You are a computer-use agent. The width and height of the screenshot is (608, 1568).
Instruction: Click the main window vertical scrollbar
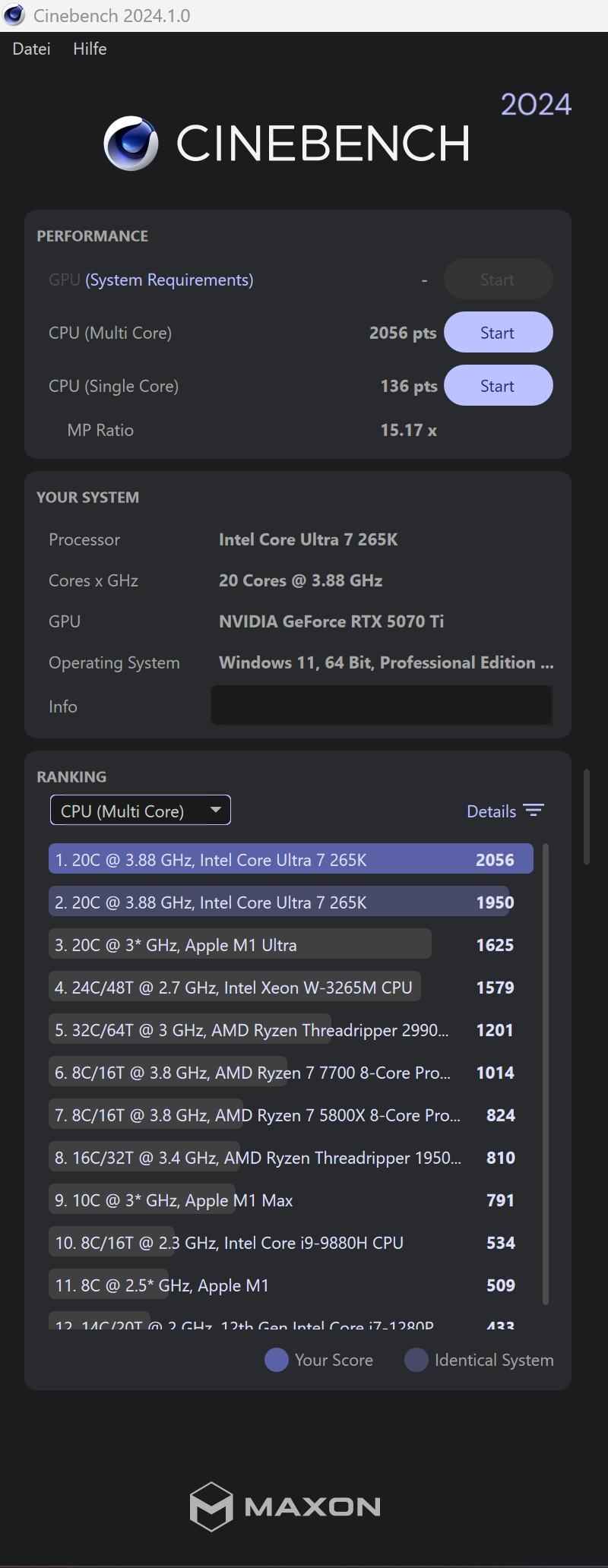tap(587, 817)
